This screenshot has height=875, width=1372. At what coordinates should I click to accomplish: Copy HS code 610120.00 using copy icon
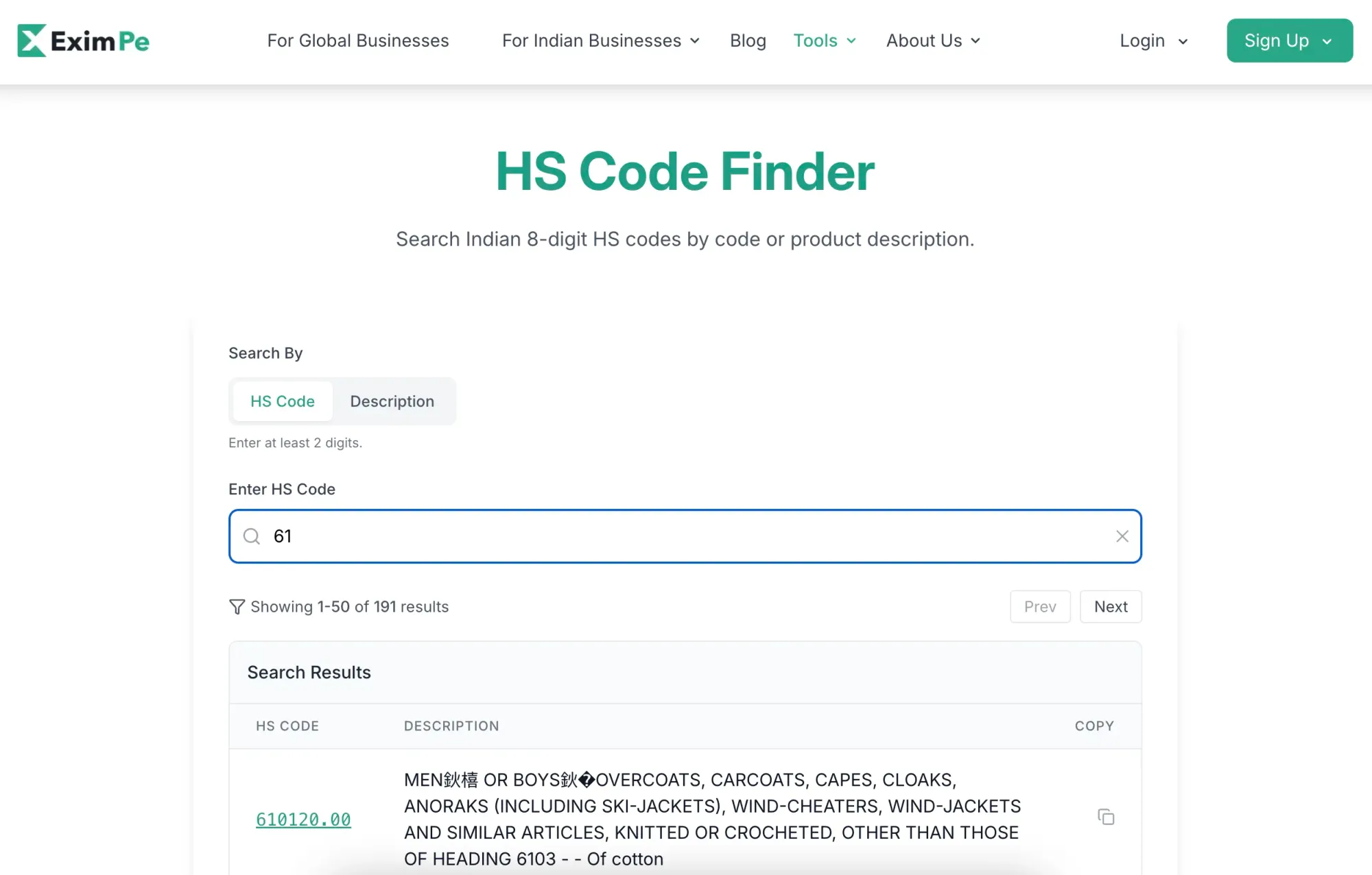click(1105, 817)
